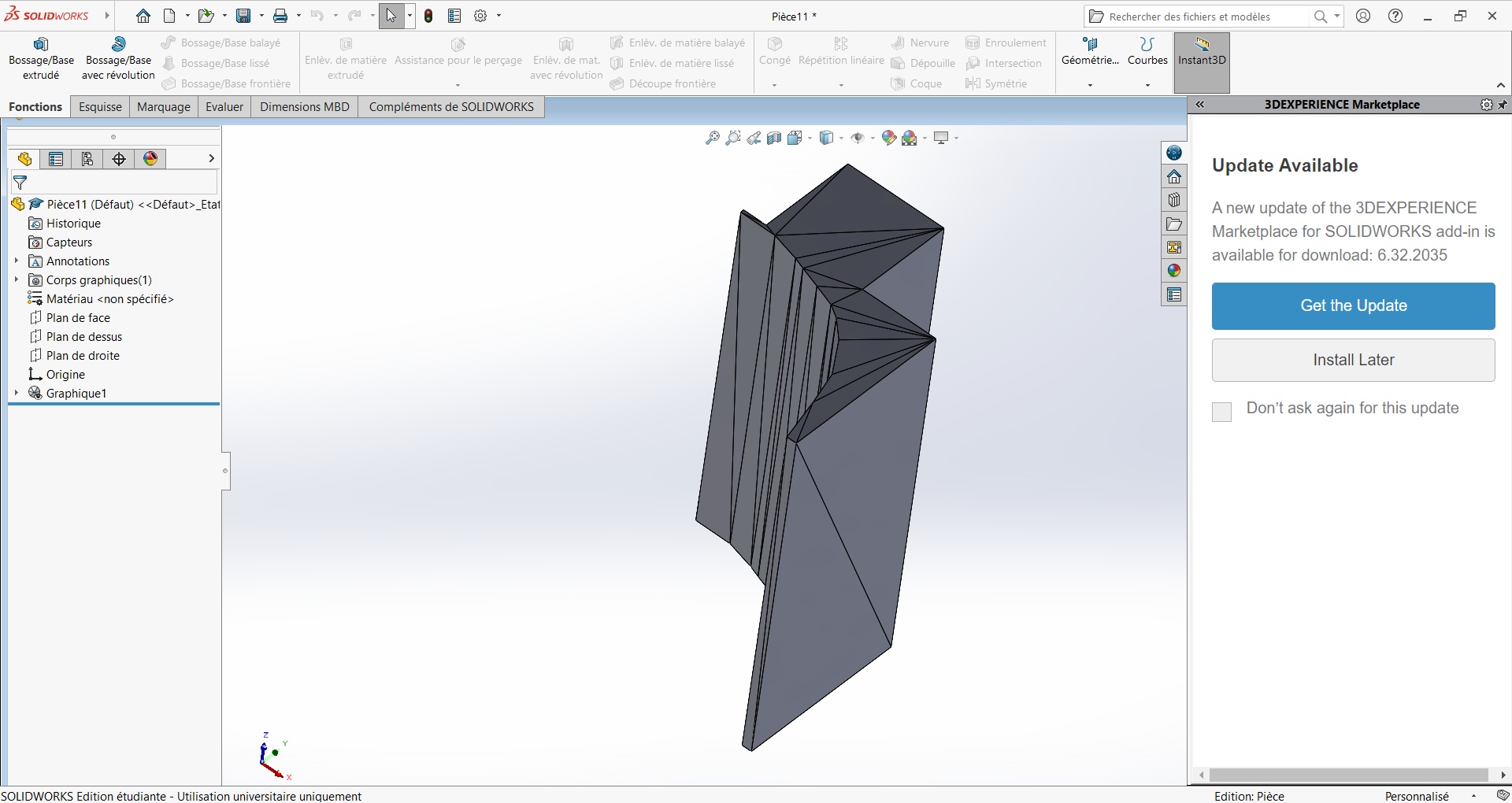Click the Hide/Show Items eye icon
1512x803 pixels.
tap(858, 139)
